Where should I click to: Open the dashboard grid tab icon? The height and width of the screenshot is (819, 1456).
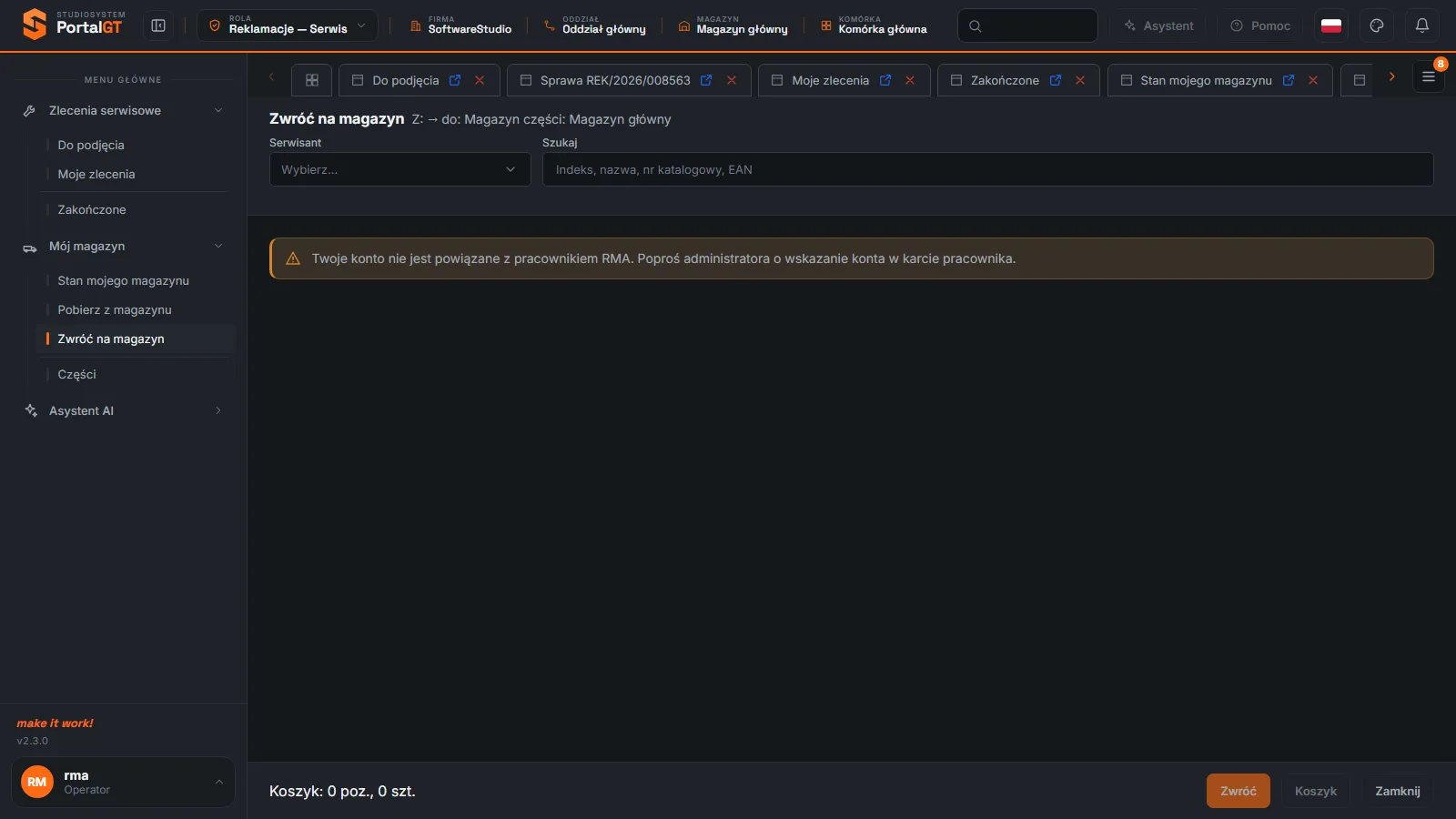coord(312,80)
